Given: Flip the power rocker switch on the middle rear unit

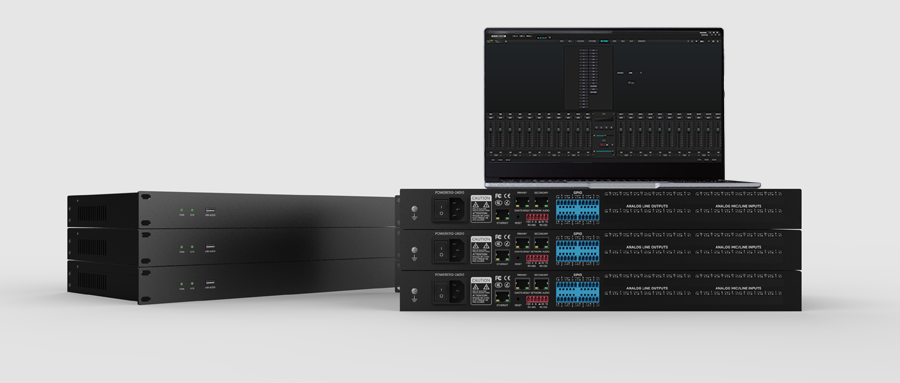Looking at the screenshot, I should 441,250.
